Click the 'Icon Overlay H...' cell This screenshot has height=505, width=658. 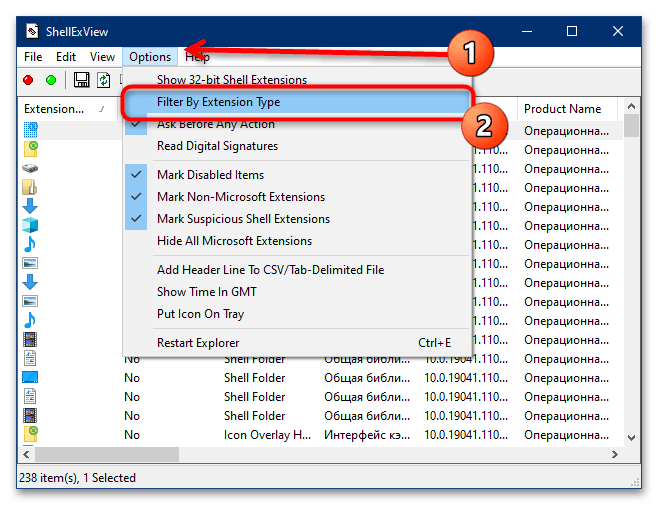[267, 435]
